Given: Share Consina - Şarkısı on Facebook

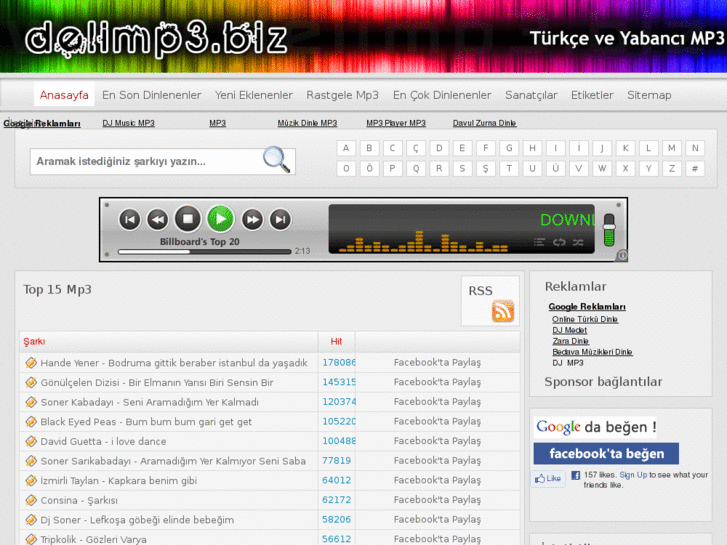Looking at the screenshot, I should coord(437,500).
